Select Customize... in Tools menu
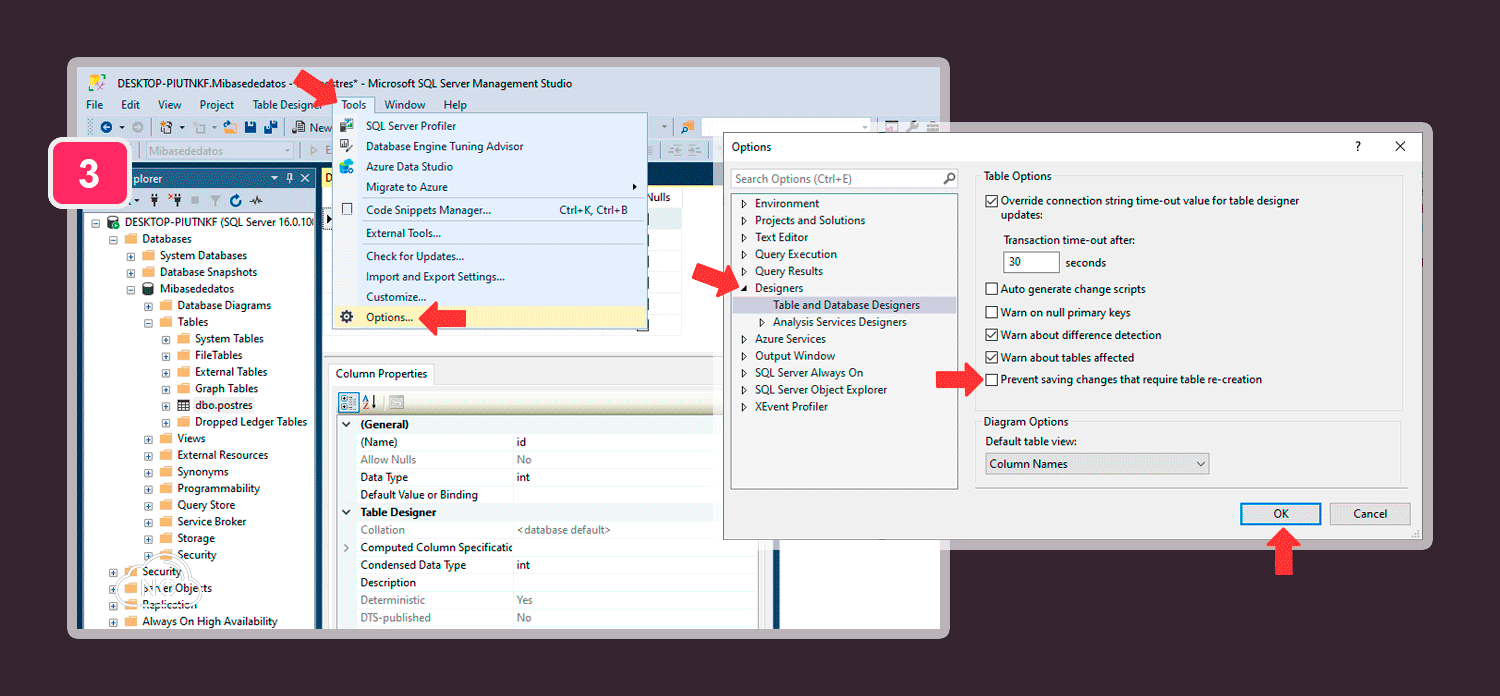1500x696 pixels. [490, 297]
